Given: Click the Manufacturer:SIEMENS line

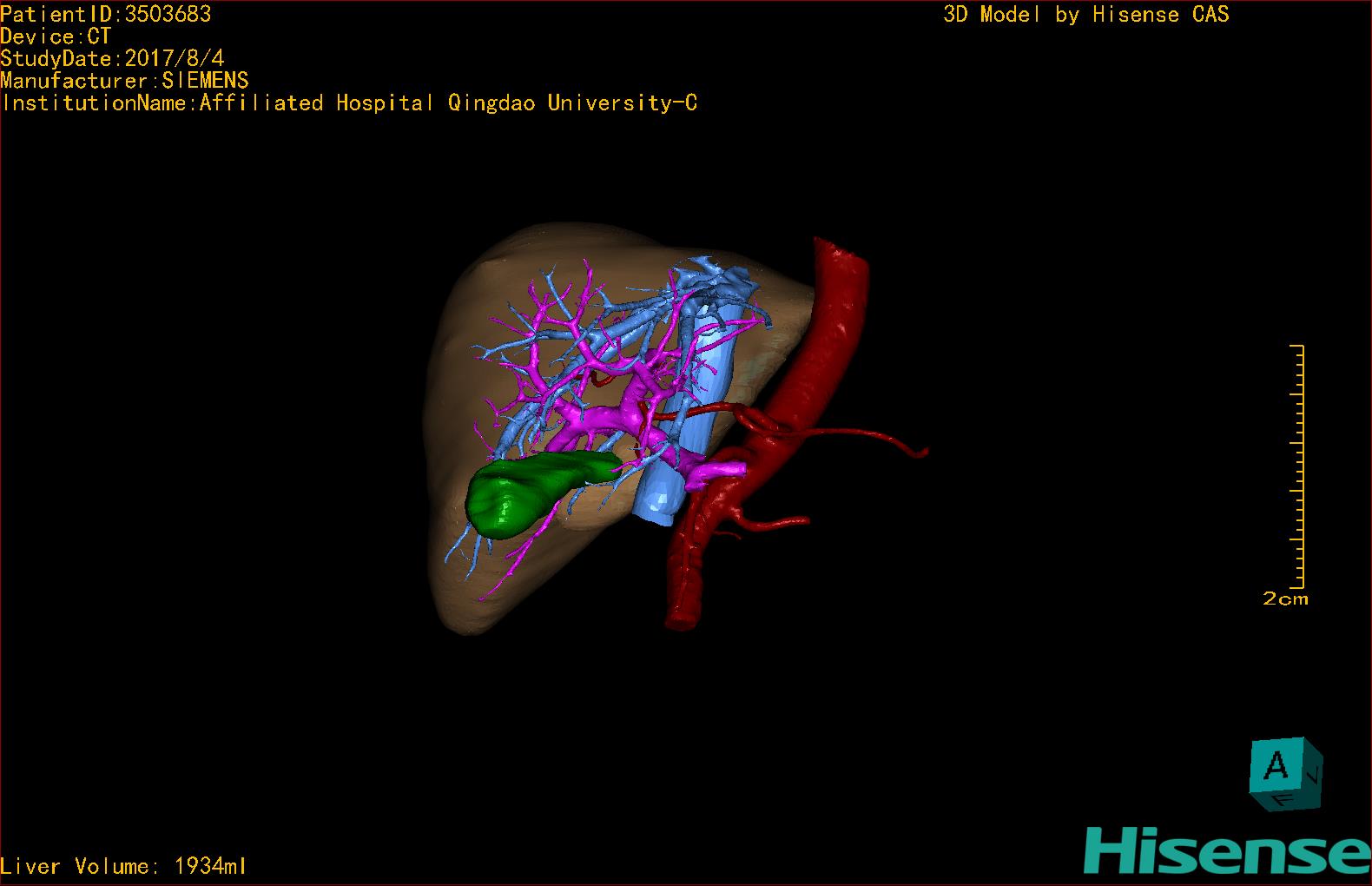Looking at the screenshot, I should 124,81.
